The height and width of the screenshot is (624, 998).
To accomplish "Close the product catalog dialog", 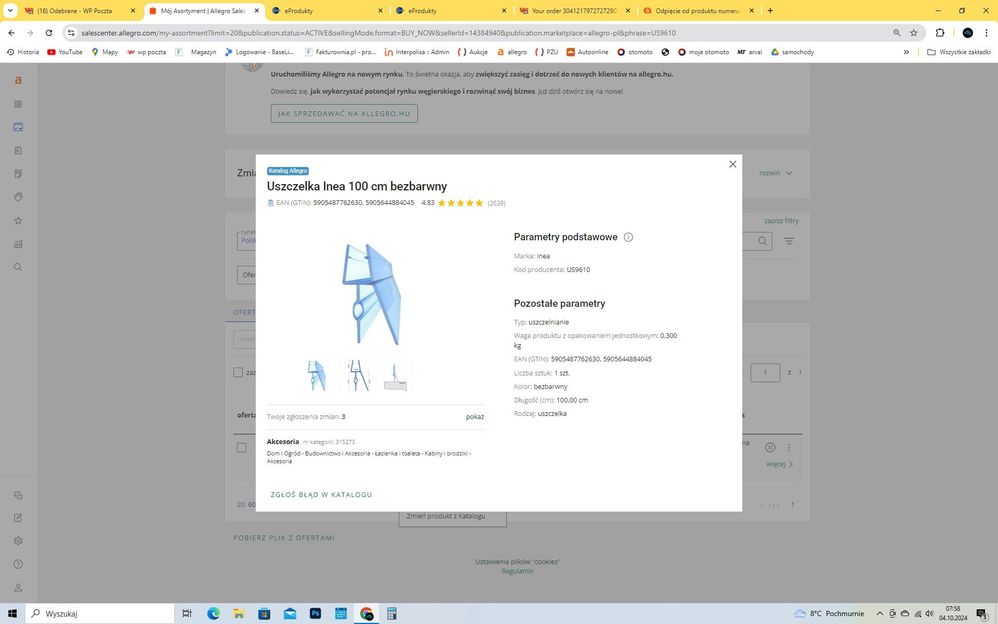I will 733,164.
